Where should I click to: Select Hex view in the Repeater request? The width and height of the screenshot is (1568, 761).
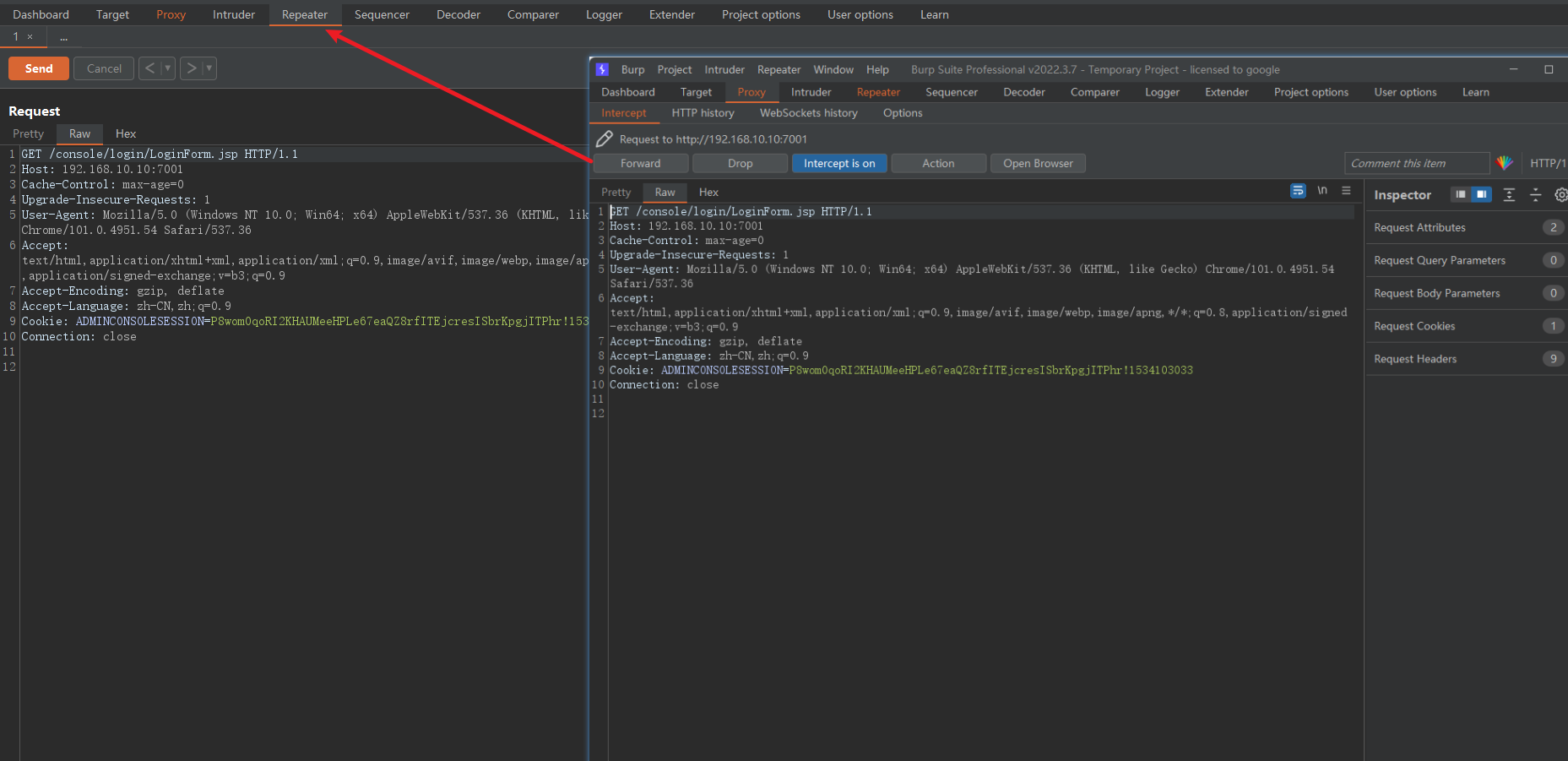(x=126, y=133)
